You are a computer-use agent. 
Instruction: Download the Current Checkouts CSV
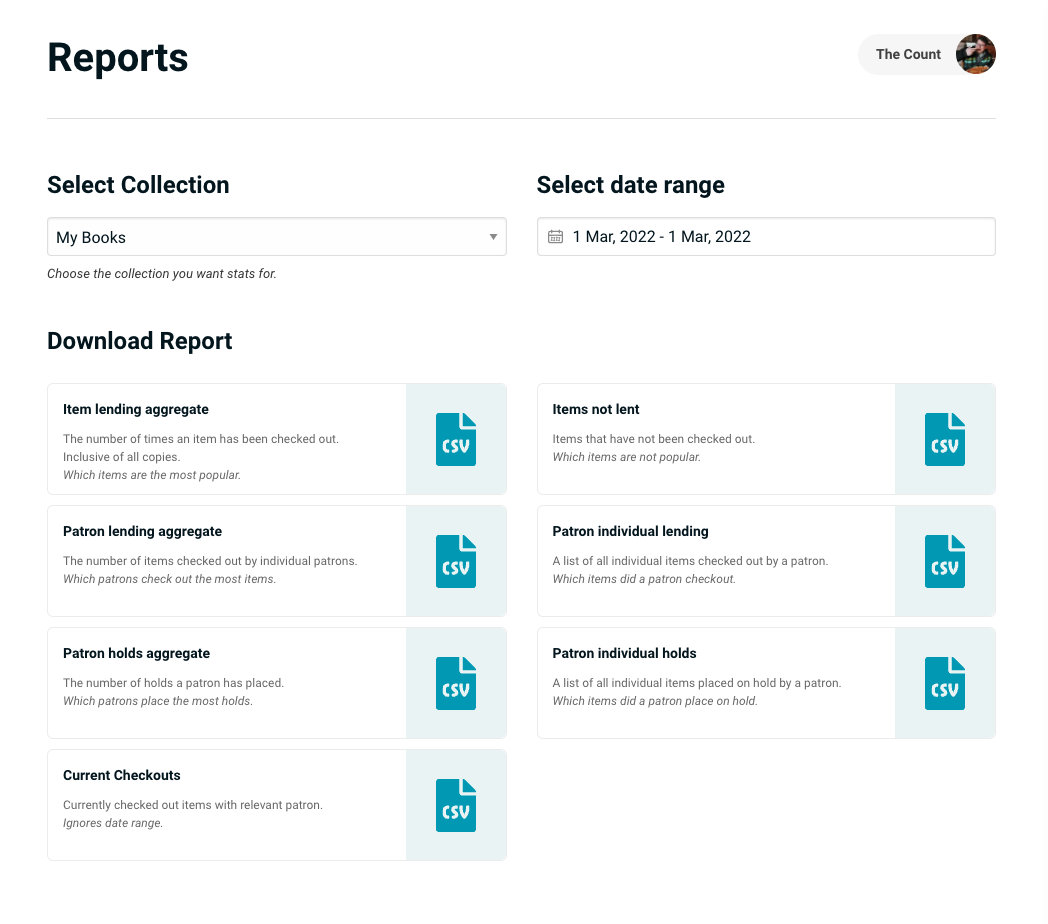456,805
